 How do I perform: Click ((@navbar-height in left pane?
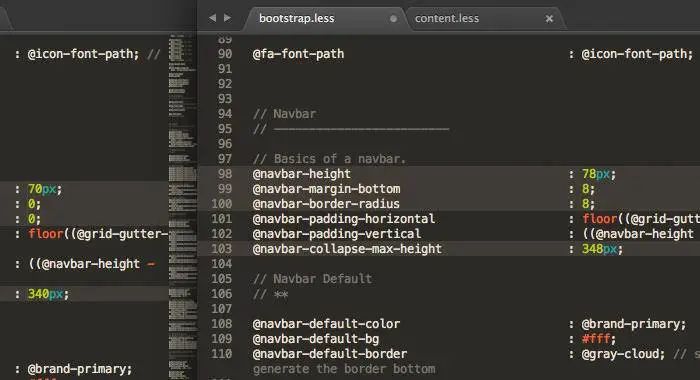(x=84, y=264)
